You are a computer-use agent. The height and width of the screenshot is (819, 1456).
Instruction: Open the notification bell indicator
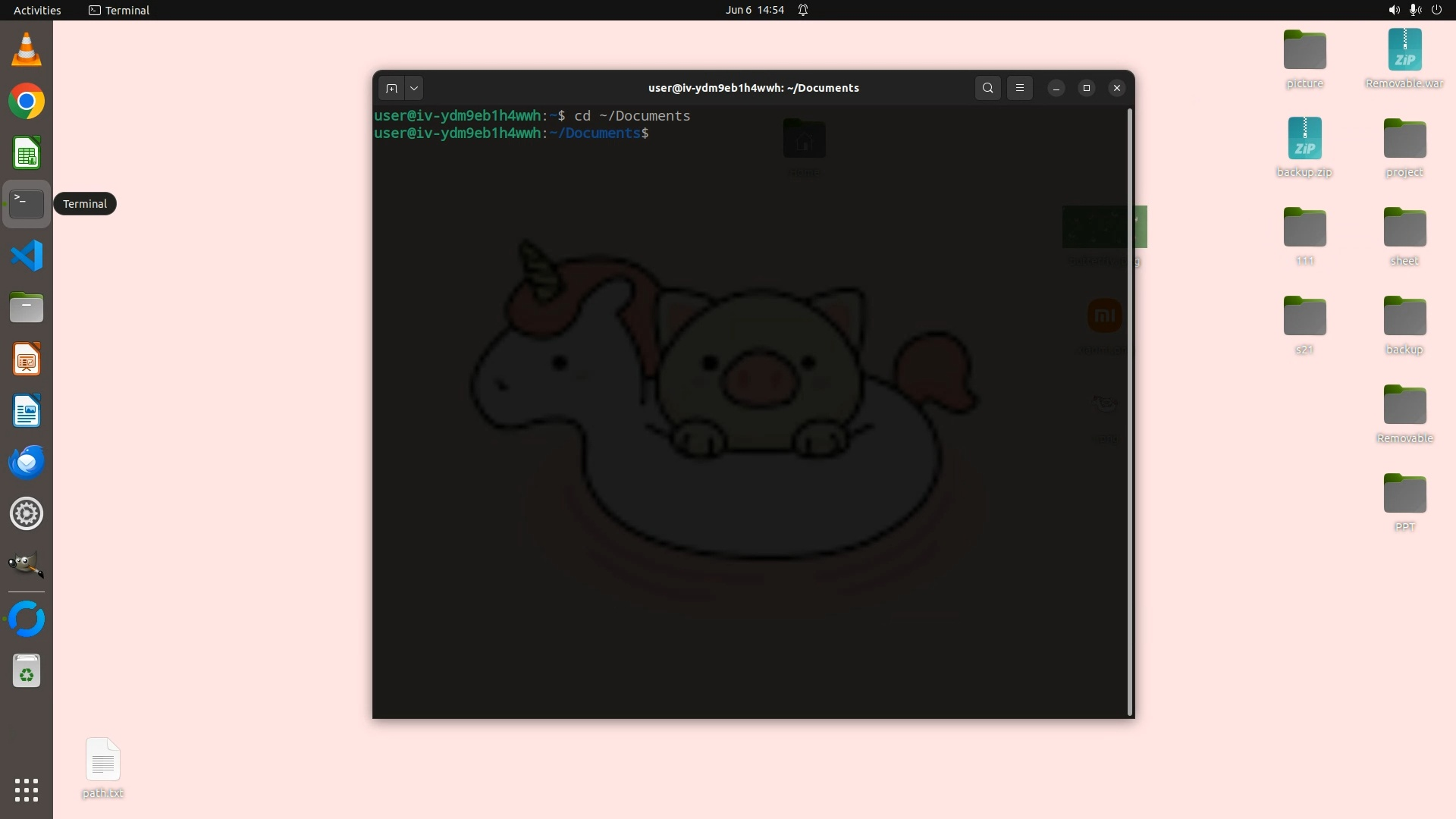803,10
